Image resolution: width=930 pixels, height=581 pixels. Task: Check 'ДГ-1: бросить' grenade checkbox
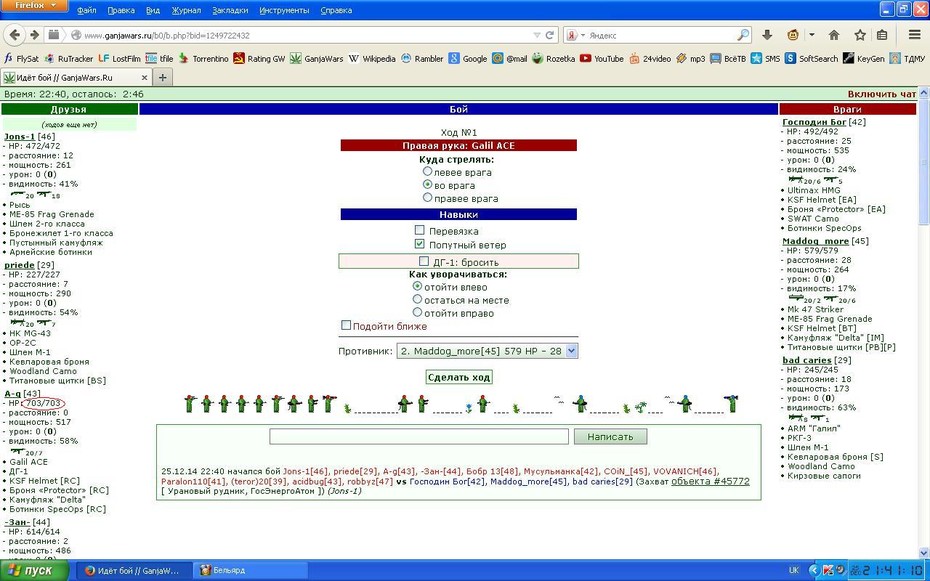pos(423,261)
